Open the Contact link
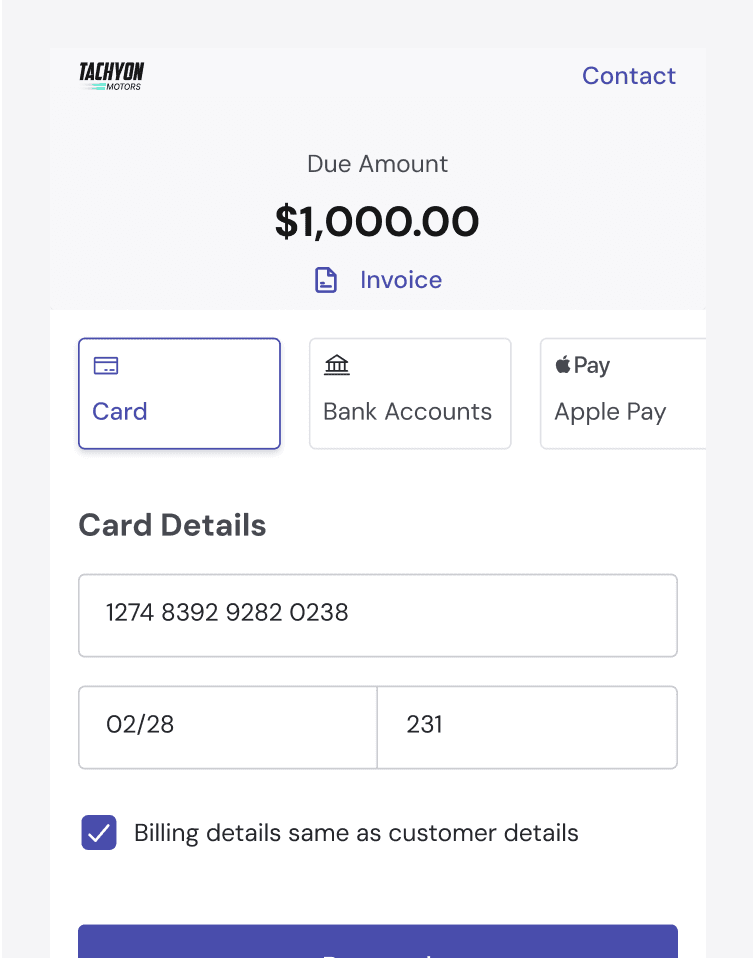Screen dimensions: 753x958 pos(629,76)
